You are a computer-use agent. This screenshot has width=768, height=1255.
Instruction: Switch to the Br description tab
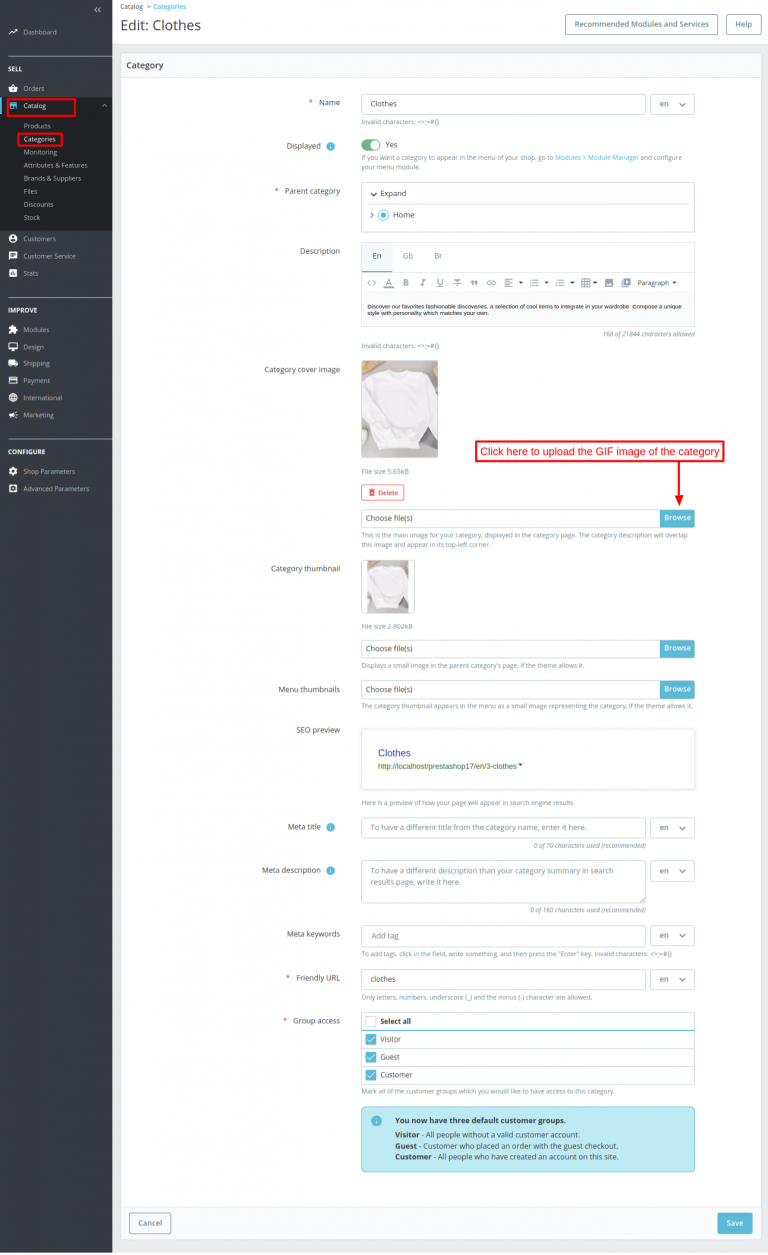point(438,256)
